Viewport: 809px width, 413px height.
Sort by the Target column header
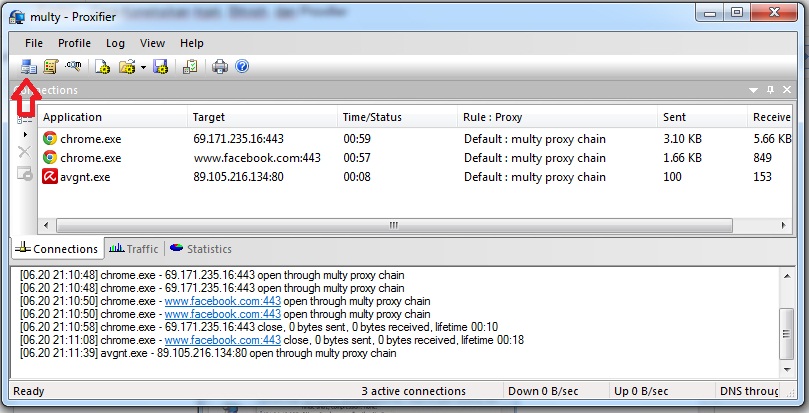[x=262, y=117]
